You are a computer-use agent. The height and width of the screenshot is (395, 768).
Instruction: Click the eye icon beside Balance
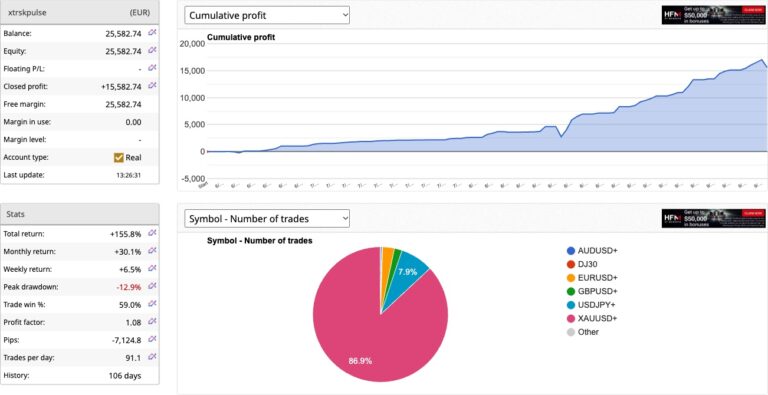[152, 33]
